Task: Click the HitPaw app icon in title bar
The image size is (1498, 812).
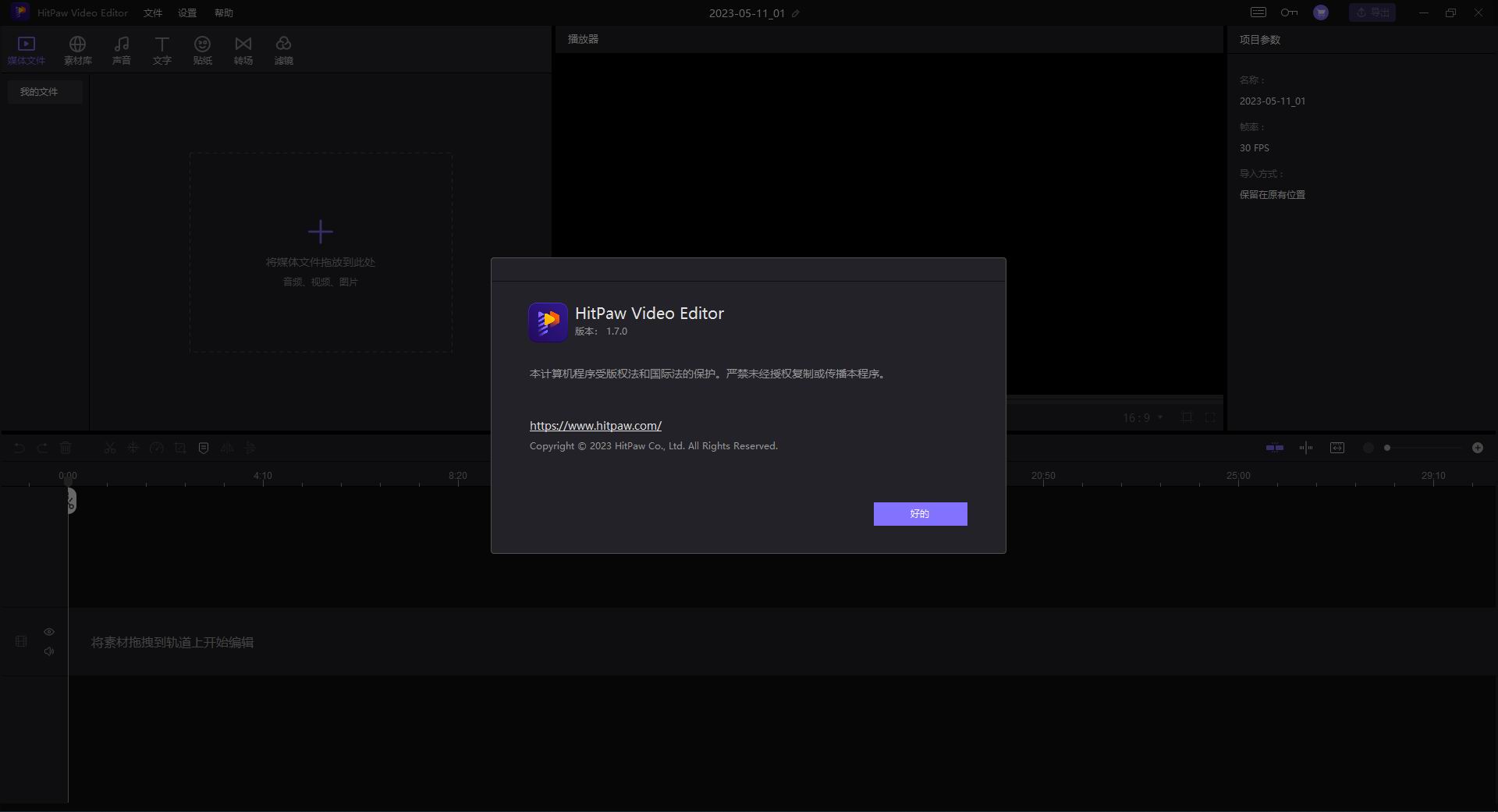Action: click(x=20, y=12)
